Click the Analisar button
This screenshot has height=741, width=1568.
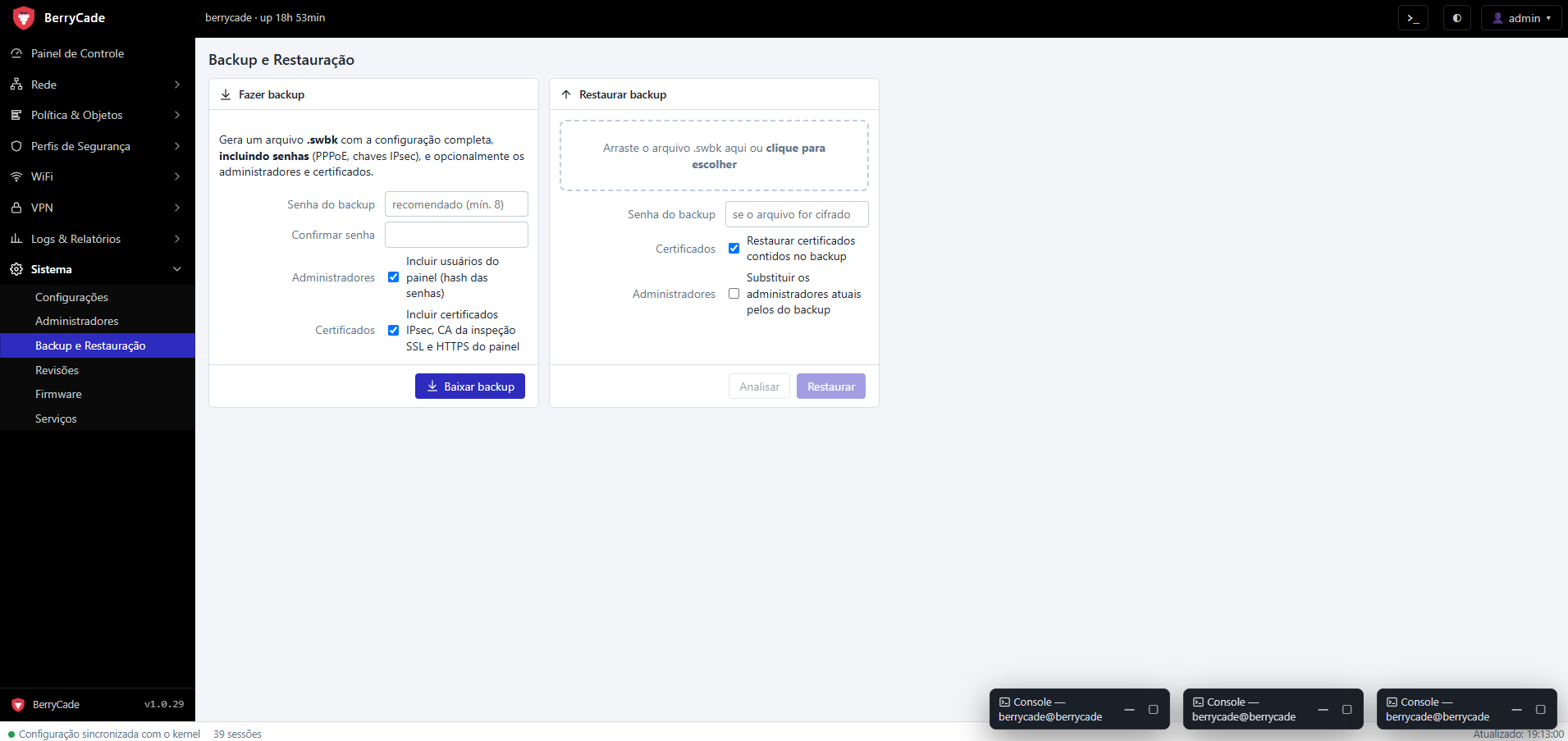759,387
